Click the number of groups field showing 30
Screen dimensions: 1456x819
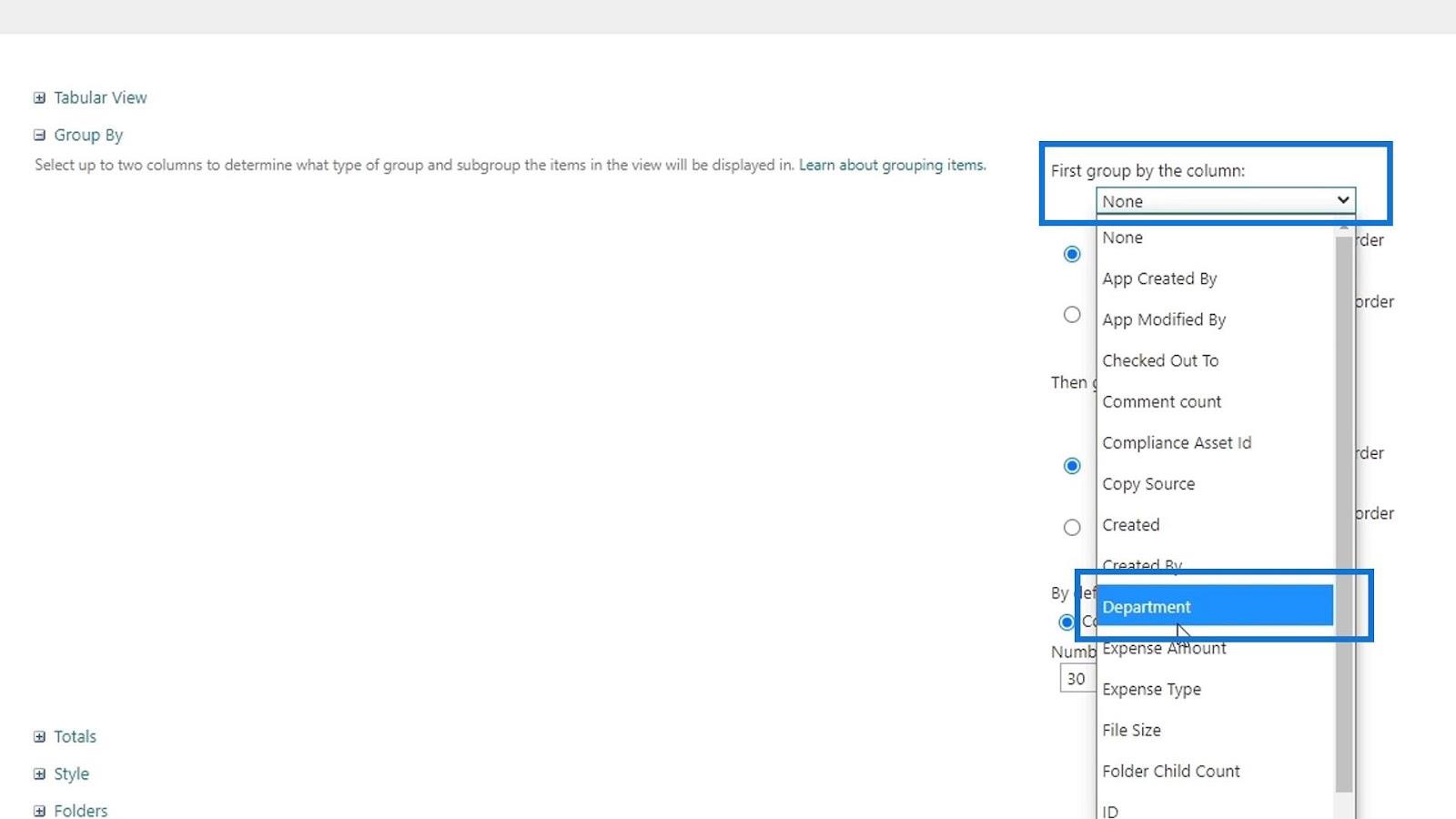(x=1078, y=679)
